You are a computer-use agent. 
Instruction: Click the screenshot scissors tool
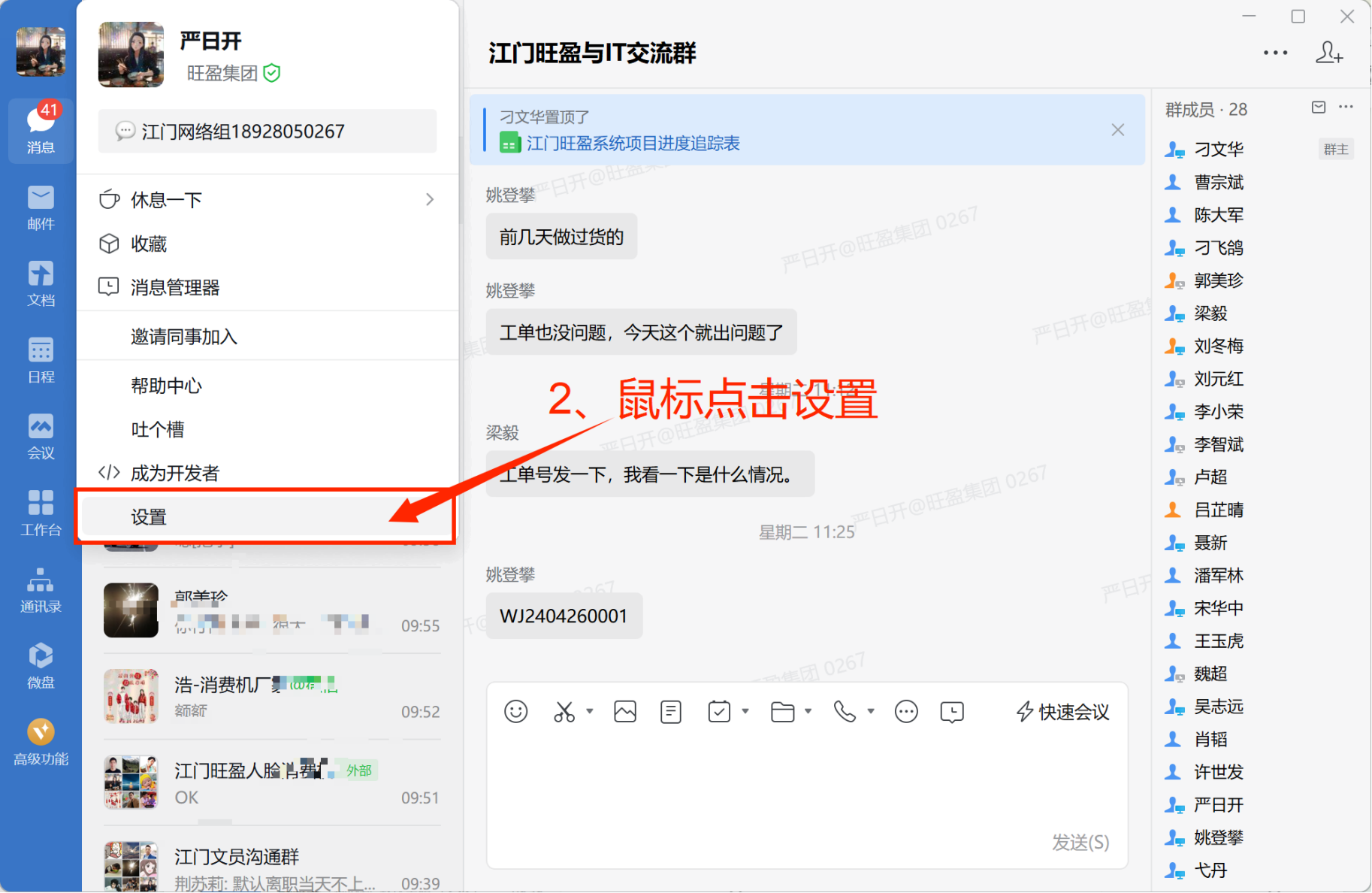coord(564,711)
